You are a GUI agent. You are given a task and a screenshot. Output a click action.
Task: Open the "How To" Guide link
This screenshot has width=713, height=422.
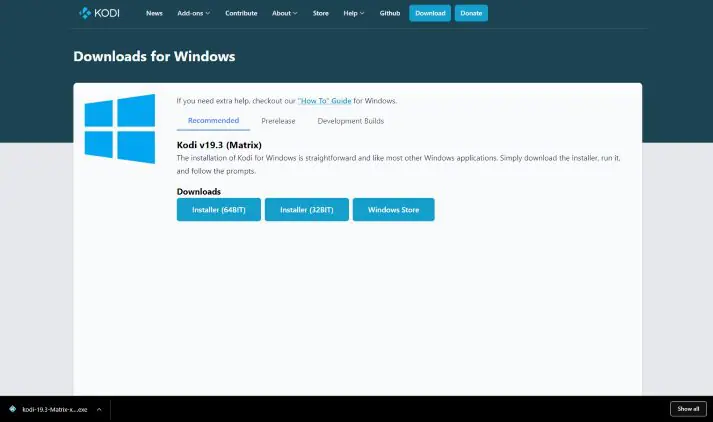pos(325,101)
